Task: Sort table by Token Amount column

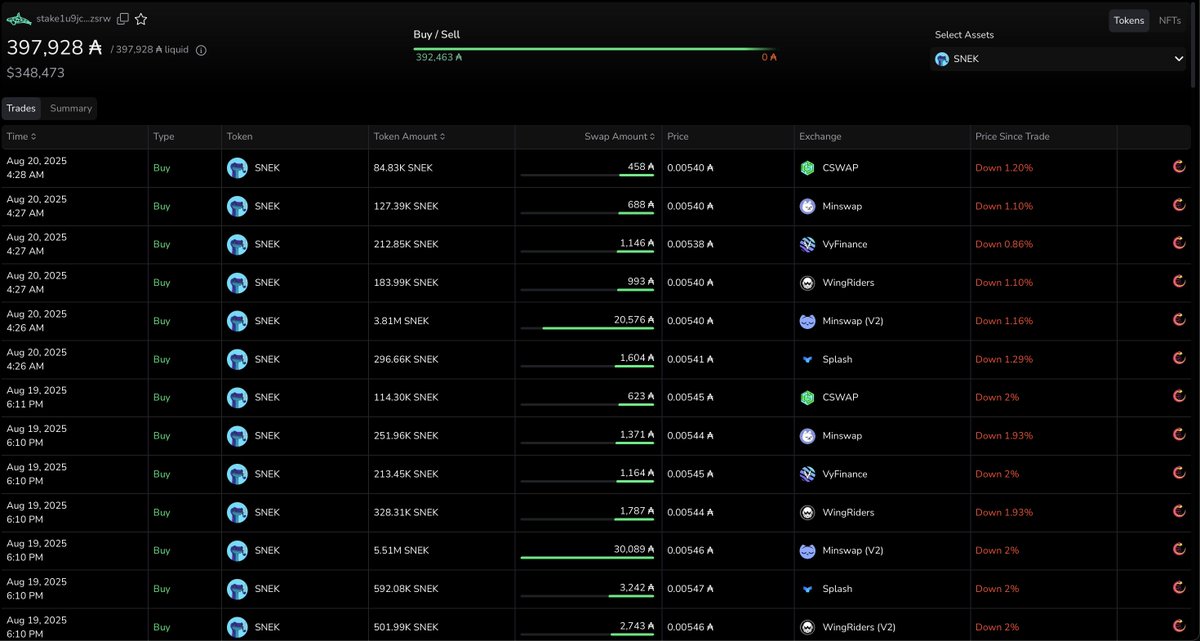Action: point(409,136)
